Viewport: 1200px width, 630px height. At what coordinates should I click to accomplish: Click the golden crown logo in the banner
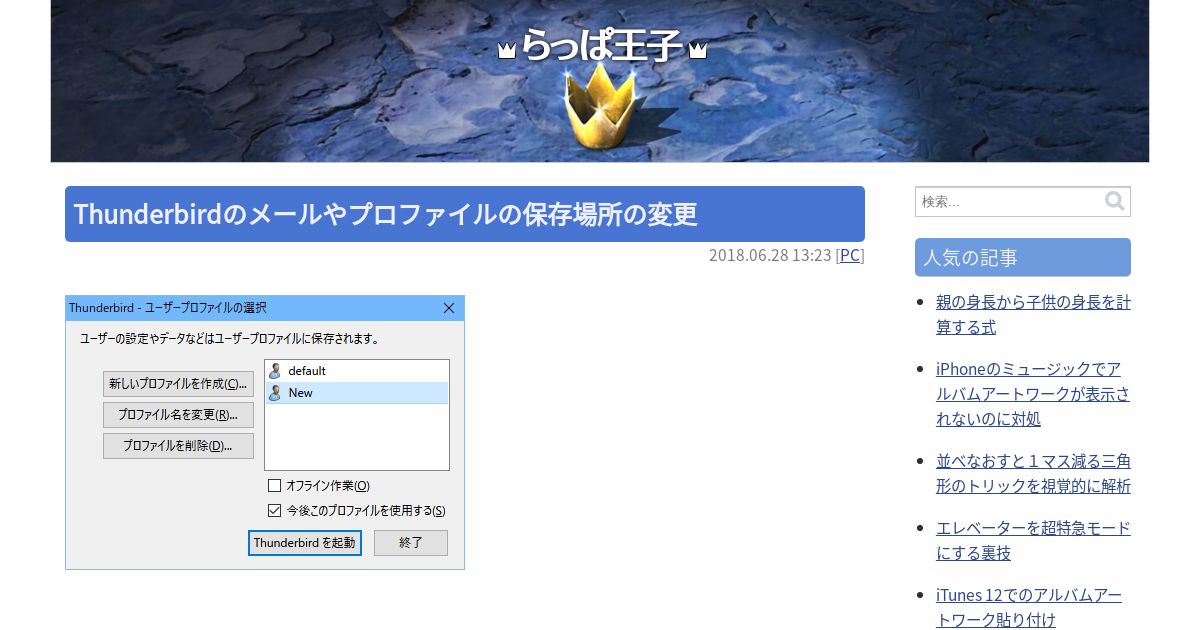point(600,107)
